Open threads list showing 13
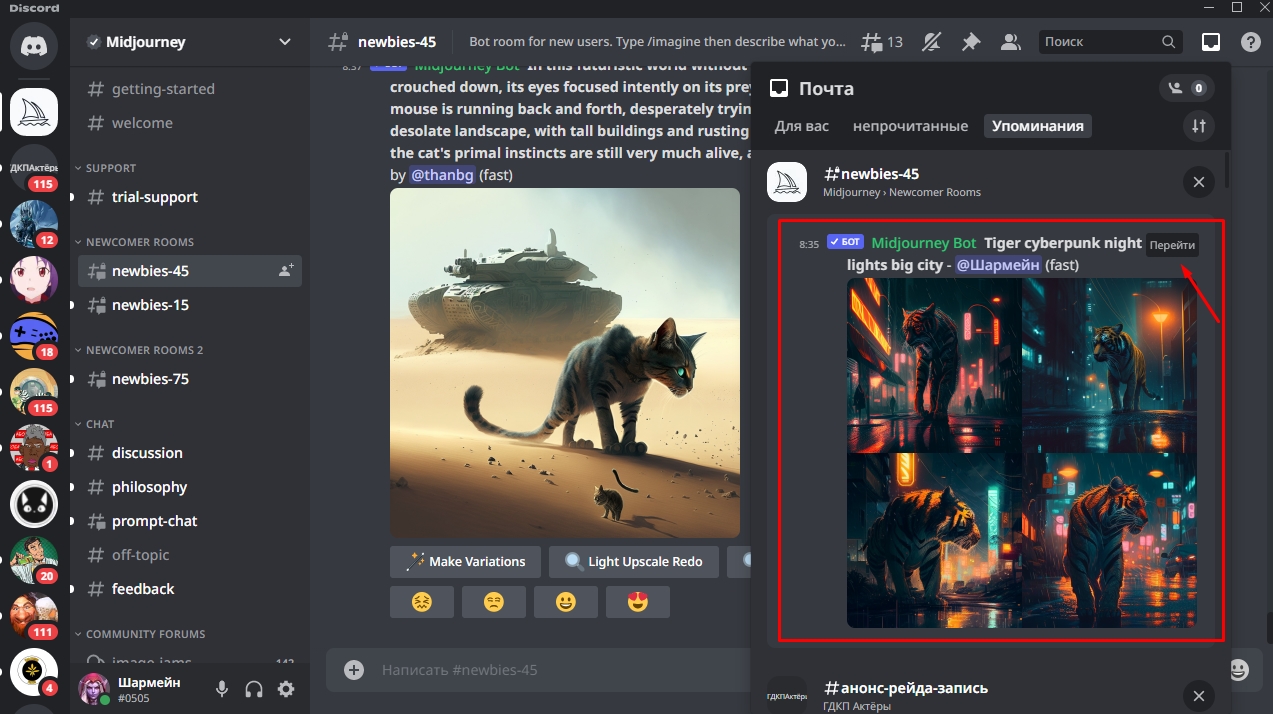This screenshot has height=714, width=1273. (882, 42)
